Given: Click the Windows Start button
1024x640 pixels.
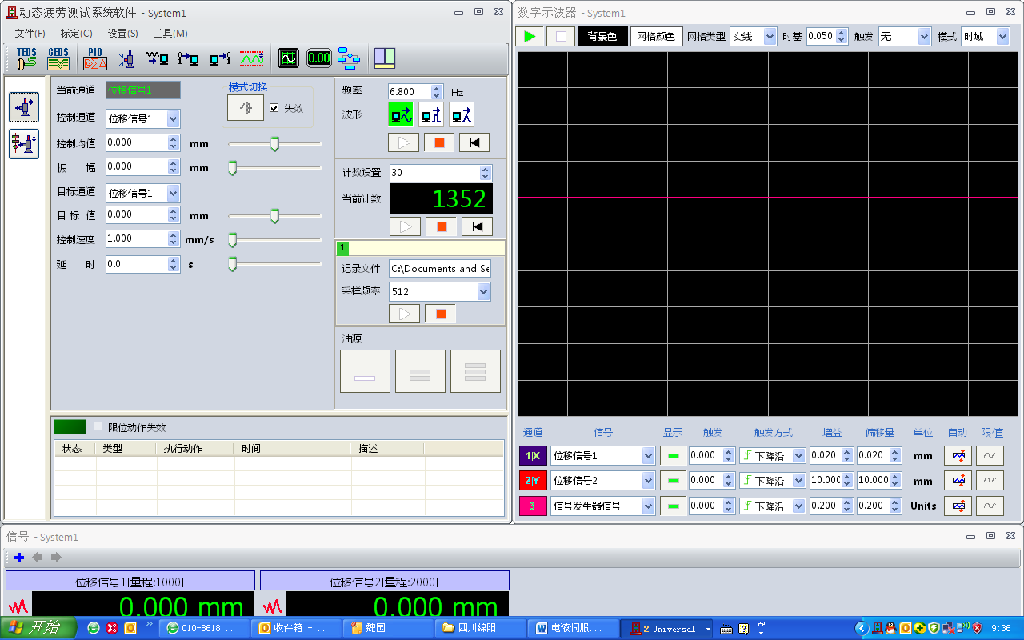Looking at the screenshot, I should [x=38, y=628].
